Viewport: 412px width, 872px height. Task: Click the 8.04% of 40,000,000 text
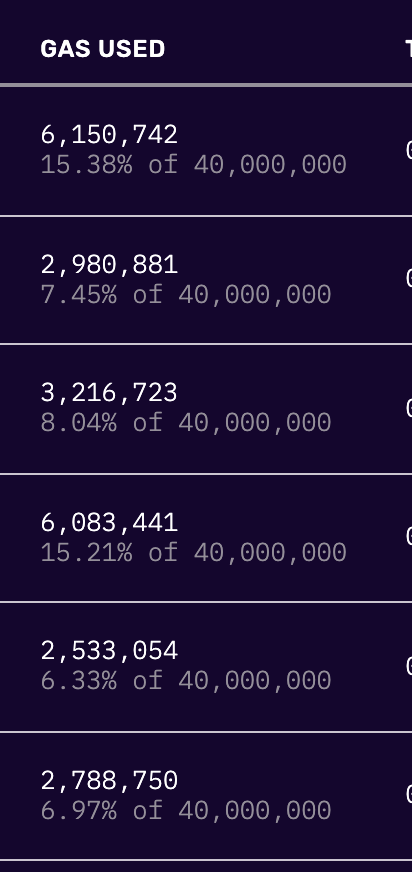[x=186, y=423]
